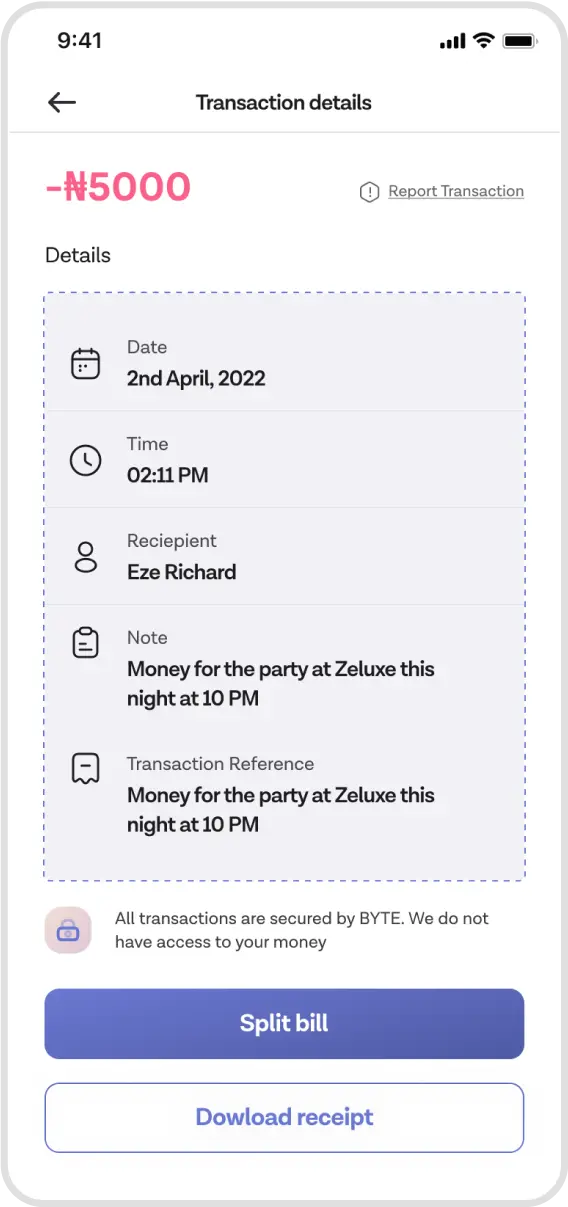Select the -₦5000 amount text

tap(118, 187)
